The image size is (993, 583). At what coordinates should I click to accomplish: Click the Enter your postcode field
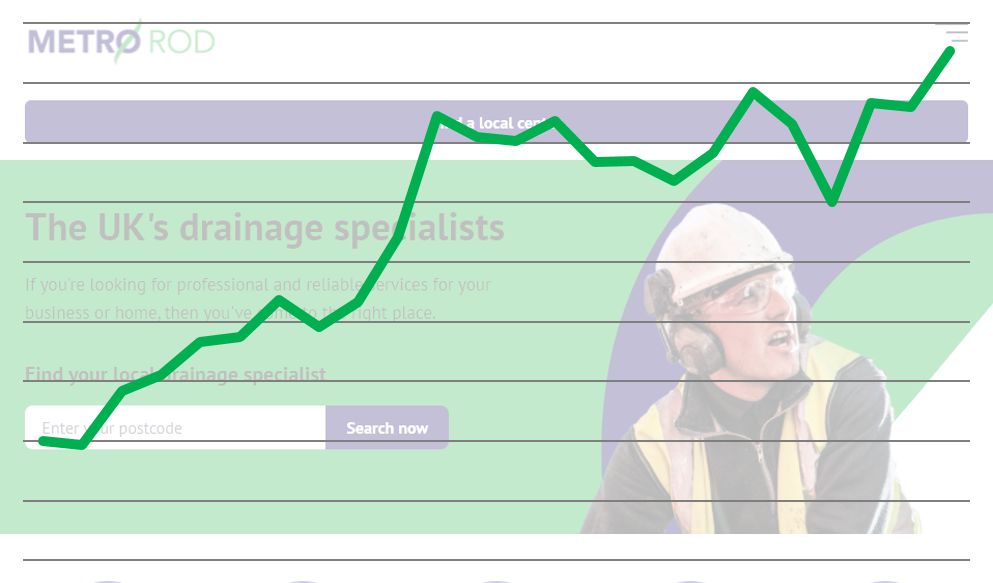pyautogui.click(x=175, y=428)
